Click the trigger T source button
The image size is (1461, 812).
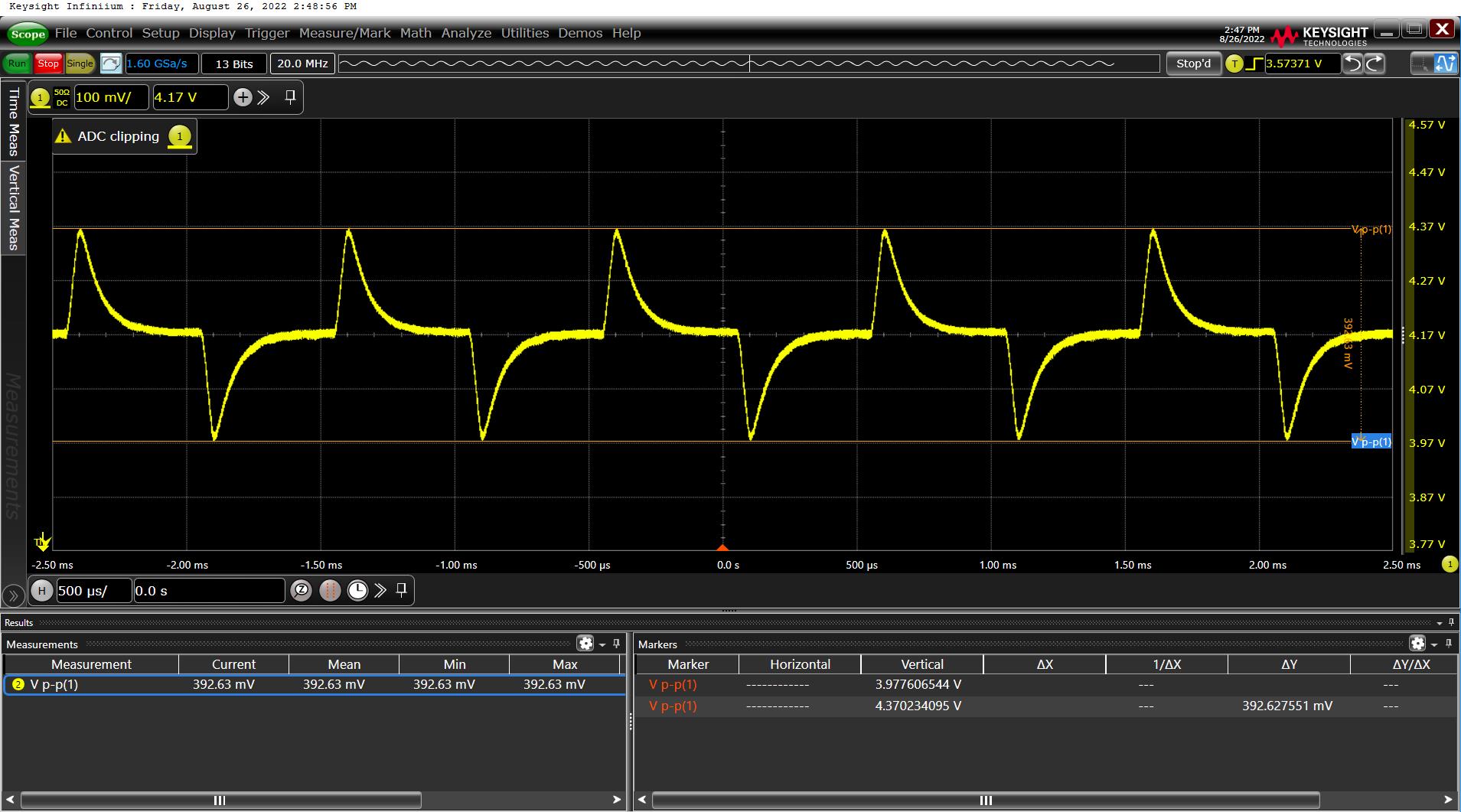[1234, 64]
